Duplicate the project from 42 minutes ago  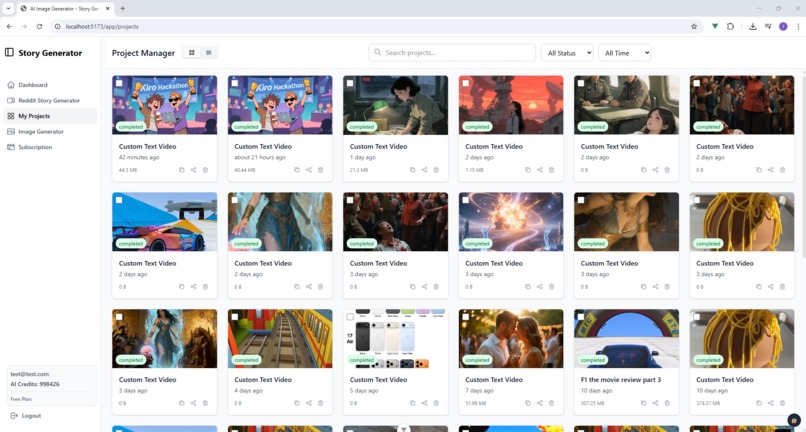[181, 170]
